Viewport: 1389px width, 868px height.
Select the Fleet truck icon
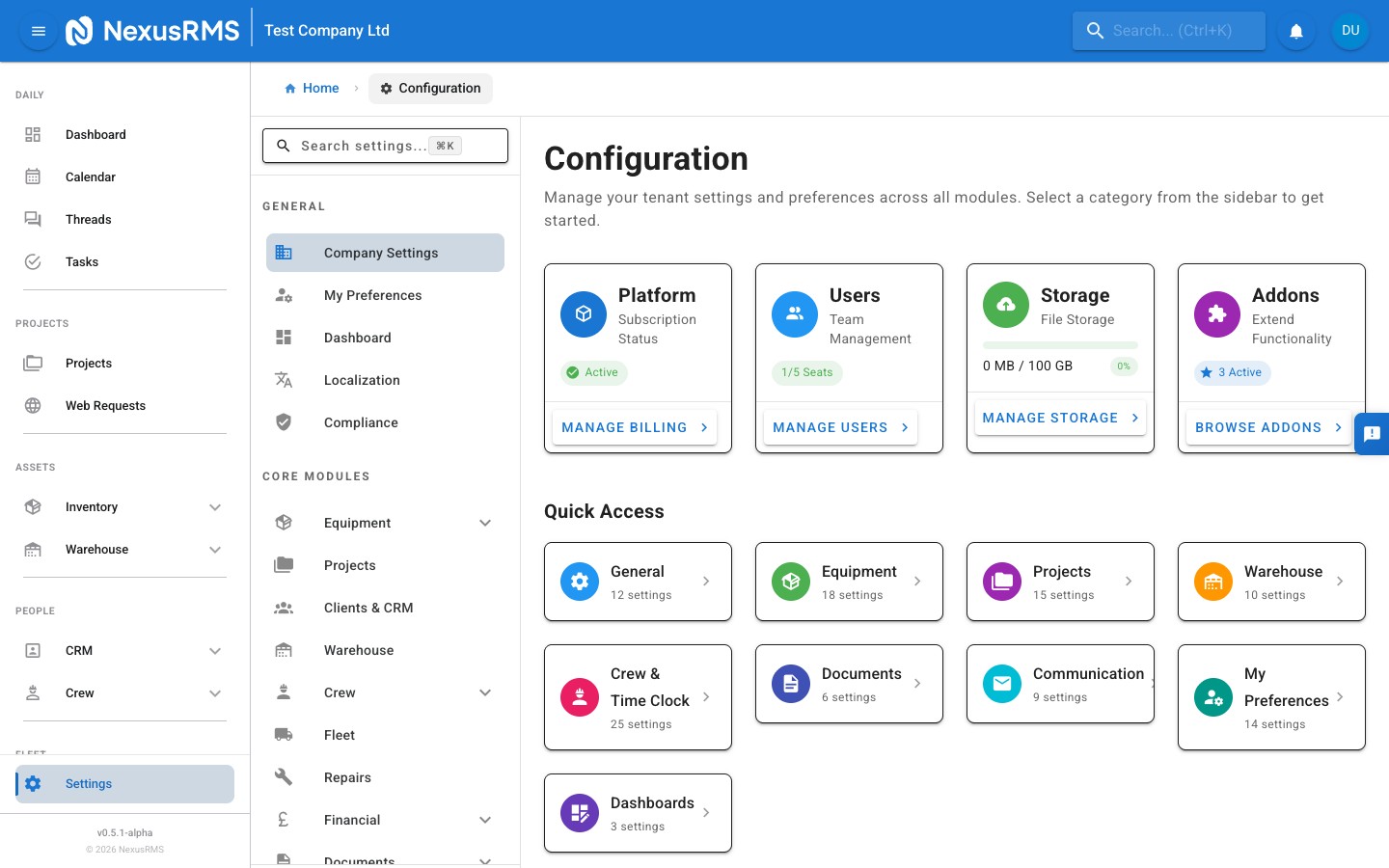283,734
